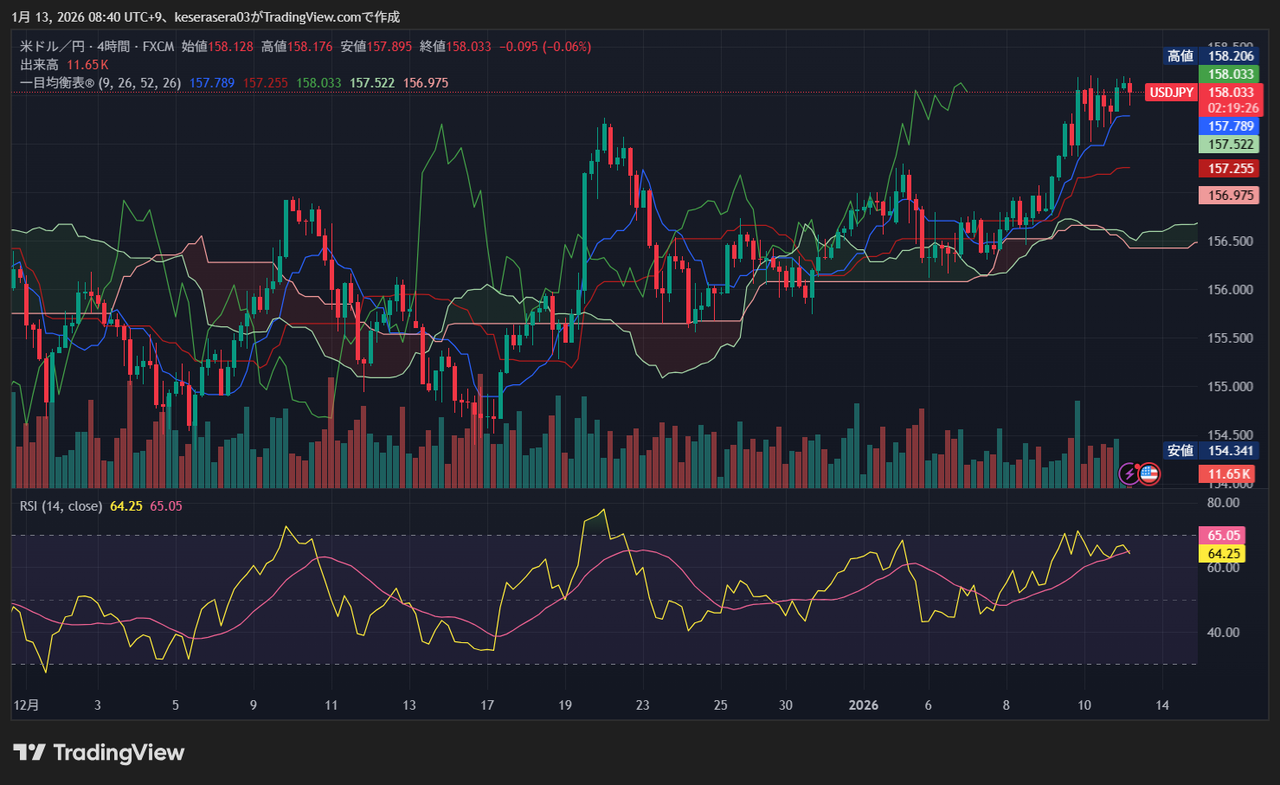Image resolution: width=1280 pixels, height=785 pixels.
Task: Click the 14 date label on the time axis
Action: click(1162, 705)
